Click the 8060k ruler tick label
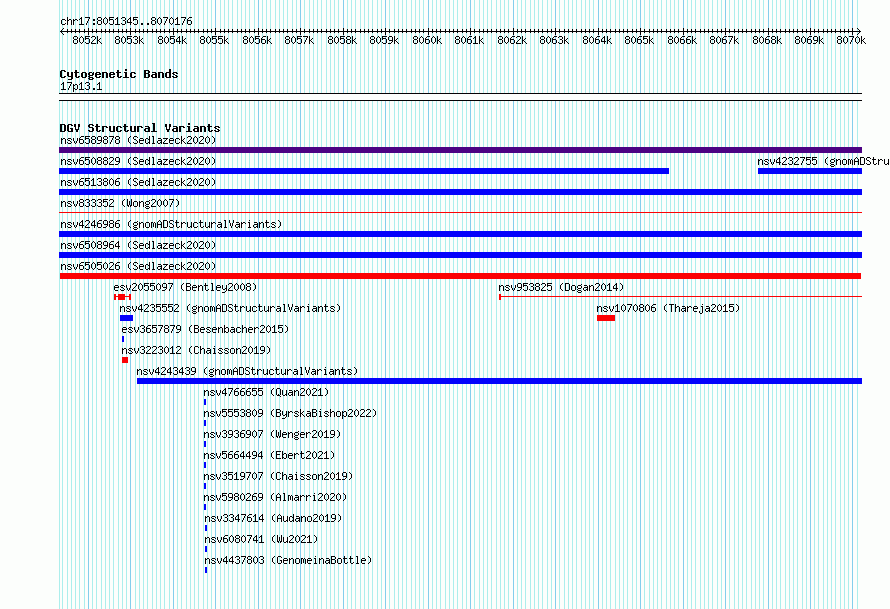The width and height of the screenshot is (890, 609). tap(427, 40)
